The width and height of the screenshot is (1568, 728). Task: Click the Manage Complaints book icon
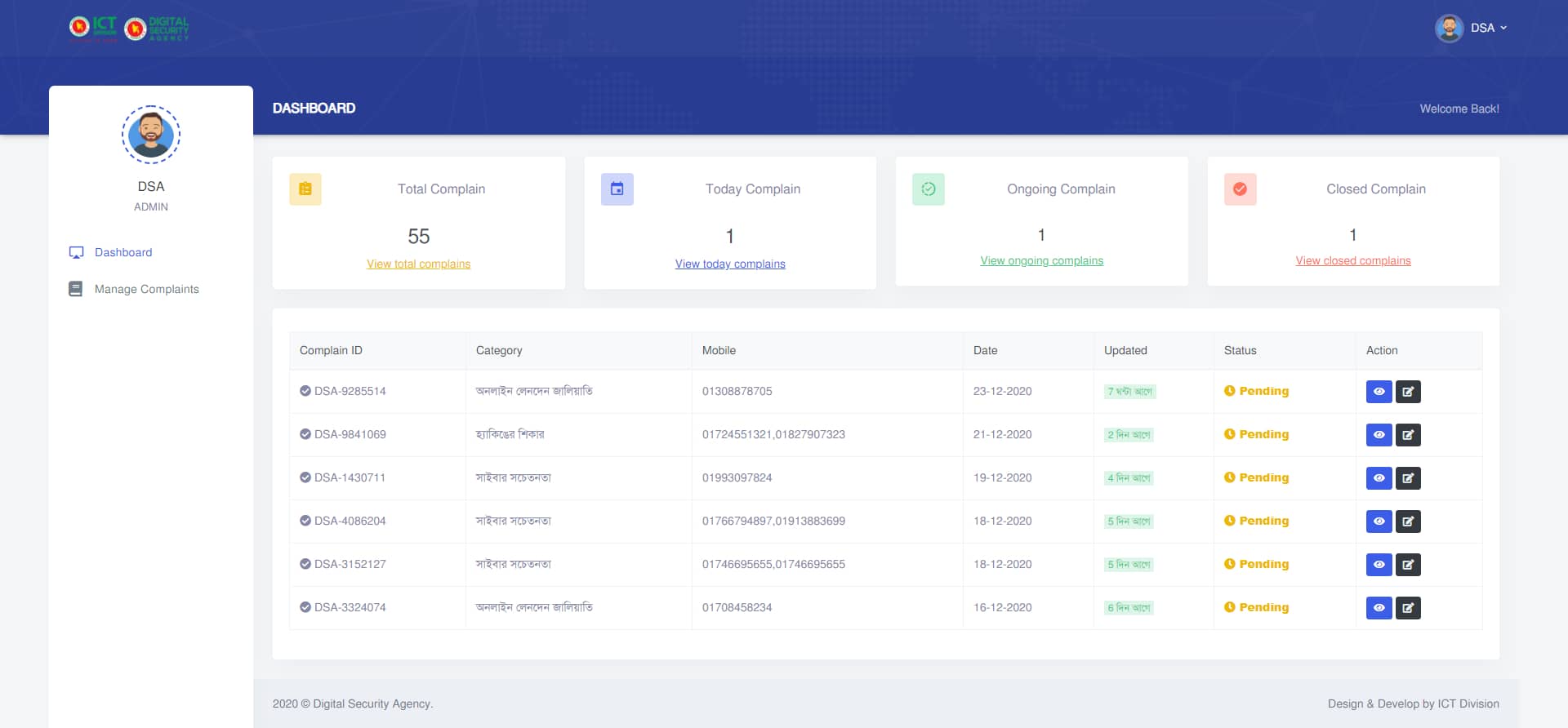click(x=76, y=289)
